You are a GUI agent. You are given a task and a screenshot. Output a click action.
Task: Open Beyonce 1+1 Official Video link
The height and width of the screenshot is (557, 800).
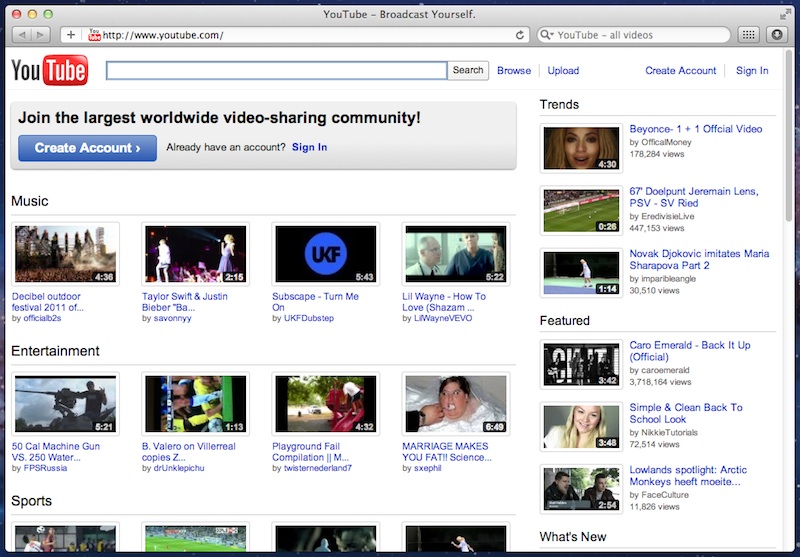[695, 129]
